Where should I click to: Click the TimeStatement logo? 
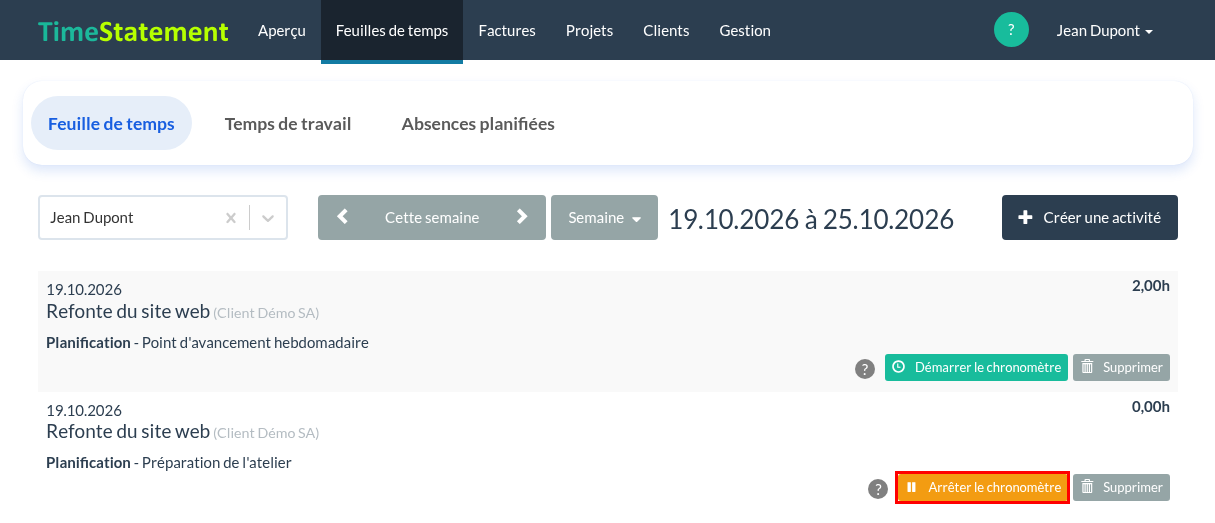tap(133, 31)
